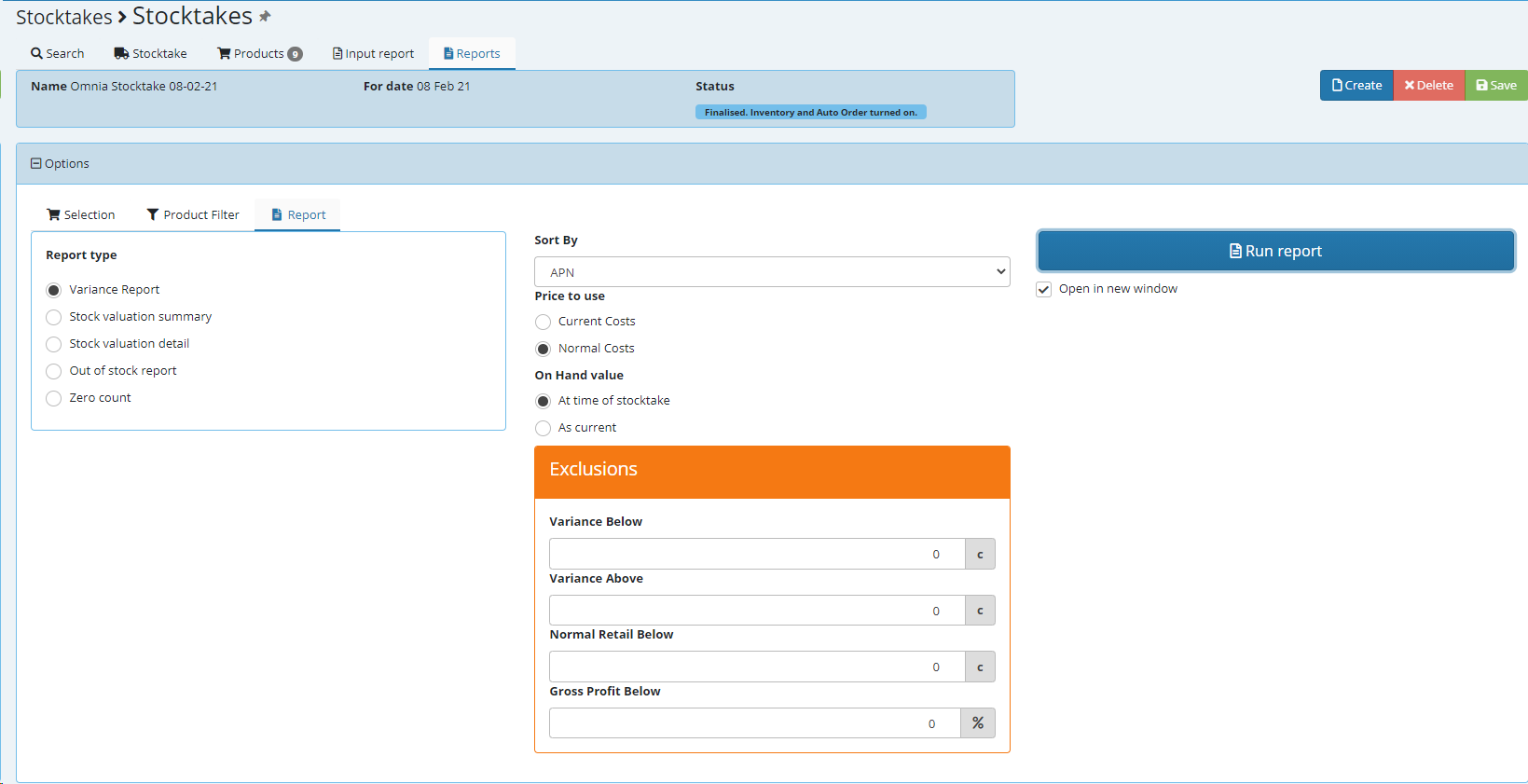Select As current for On Hand value

[x=544, y=429]
